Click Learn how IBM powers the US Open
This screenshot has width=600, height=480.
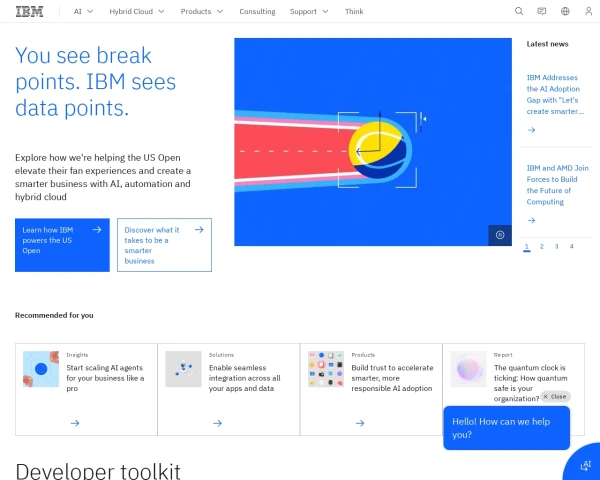click(x=62, y=244)
